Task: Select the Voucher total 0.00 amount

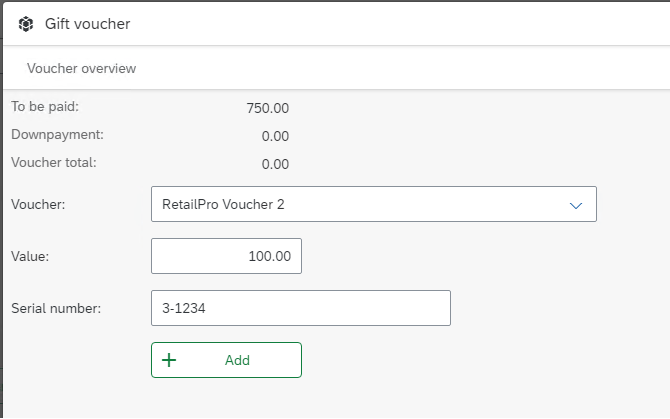Action: point(275,164)
